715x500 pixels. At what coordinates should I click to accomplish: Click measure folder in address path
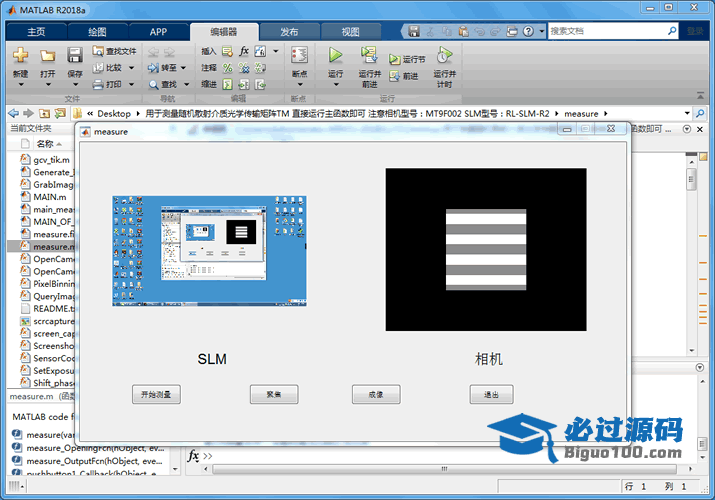pyautogui.click(x=581, y=113)
